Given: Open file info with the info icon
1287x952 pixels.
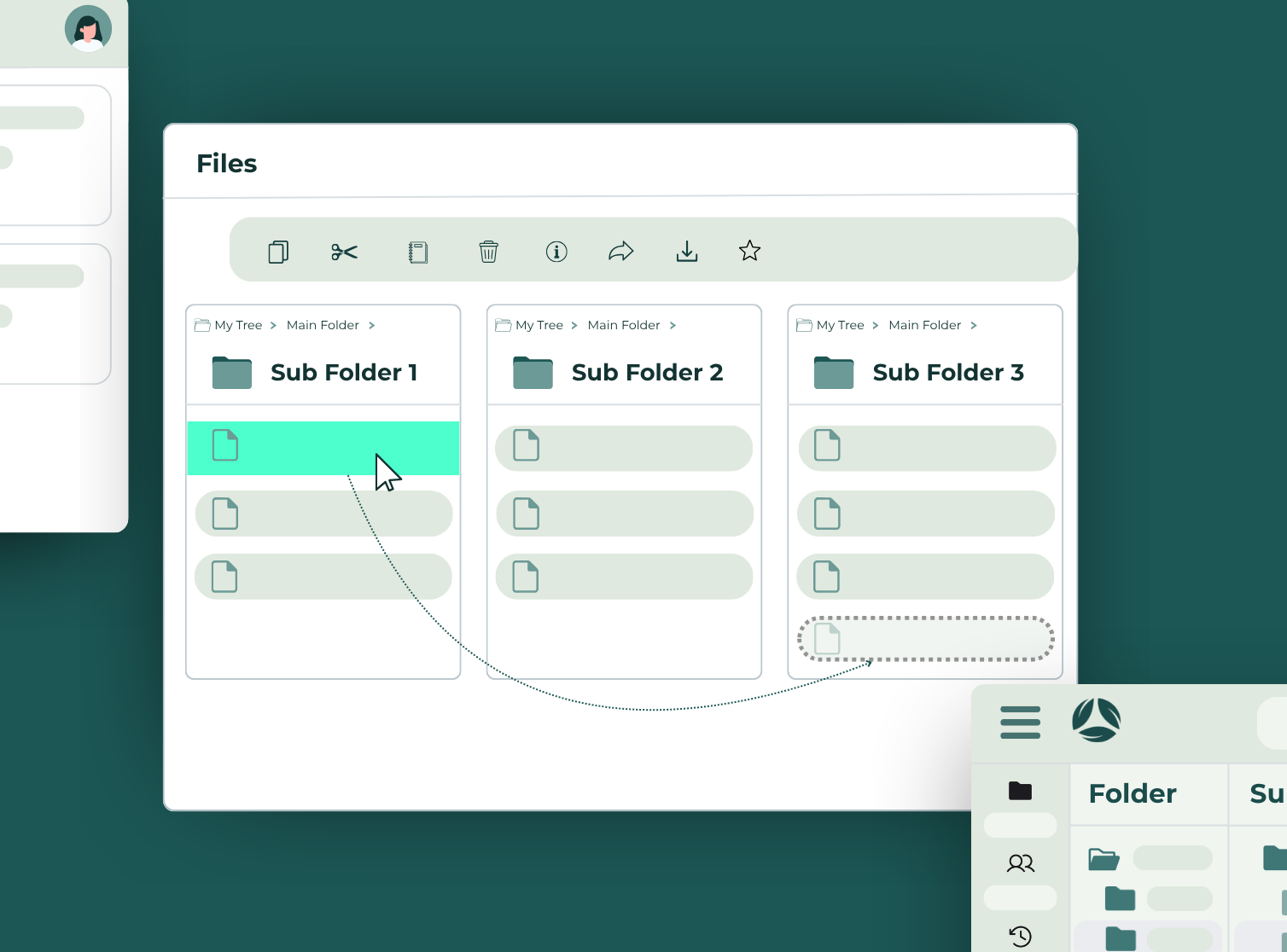Looking at the screenshot, I should (556, 252).
